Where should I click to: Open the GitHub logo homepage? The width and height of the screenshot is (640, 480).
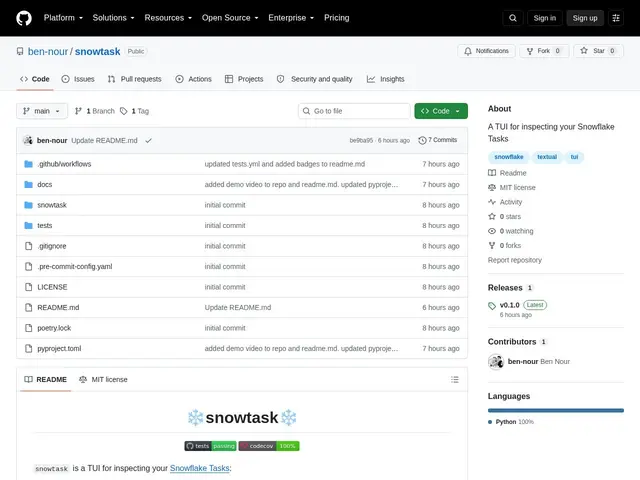point(24,18)
